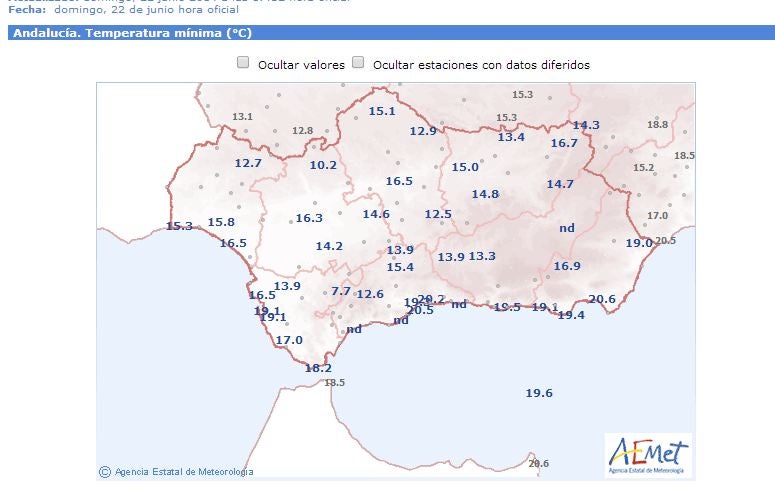Click the 14.3 station value
Screen dimensions: 775x488
coord(586,125)
